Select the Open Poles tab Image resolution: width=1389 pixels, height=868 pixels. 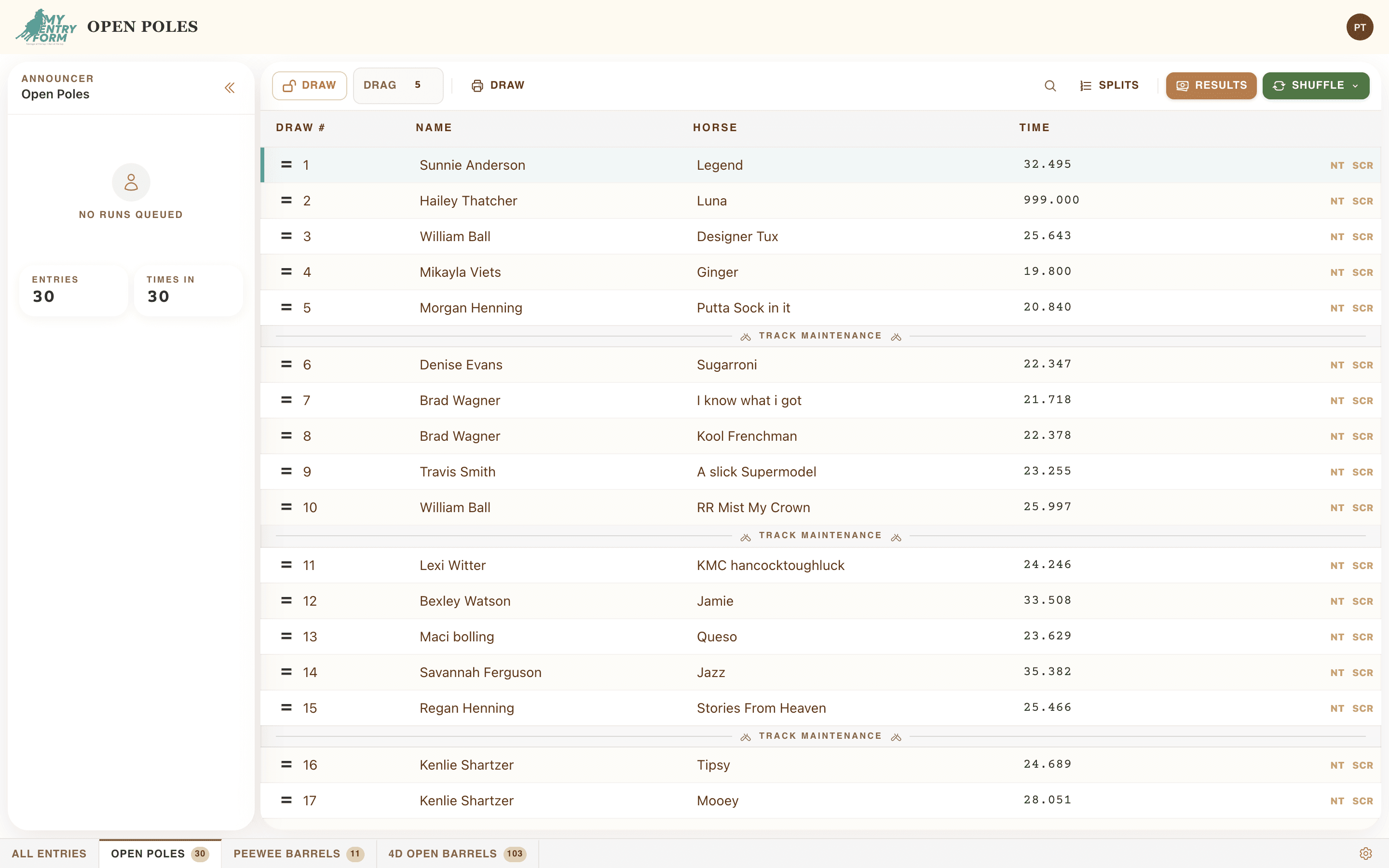[160, 854]
